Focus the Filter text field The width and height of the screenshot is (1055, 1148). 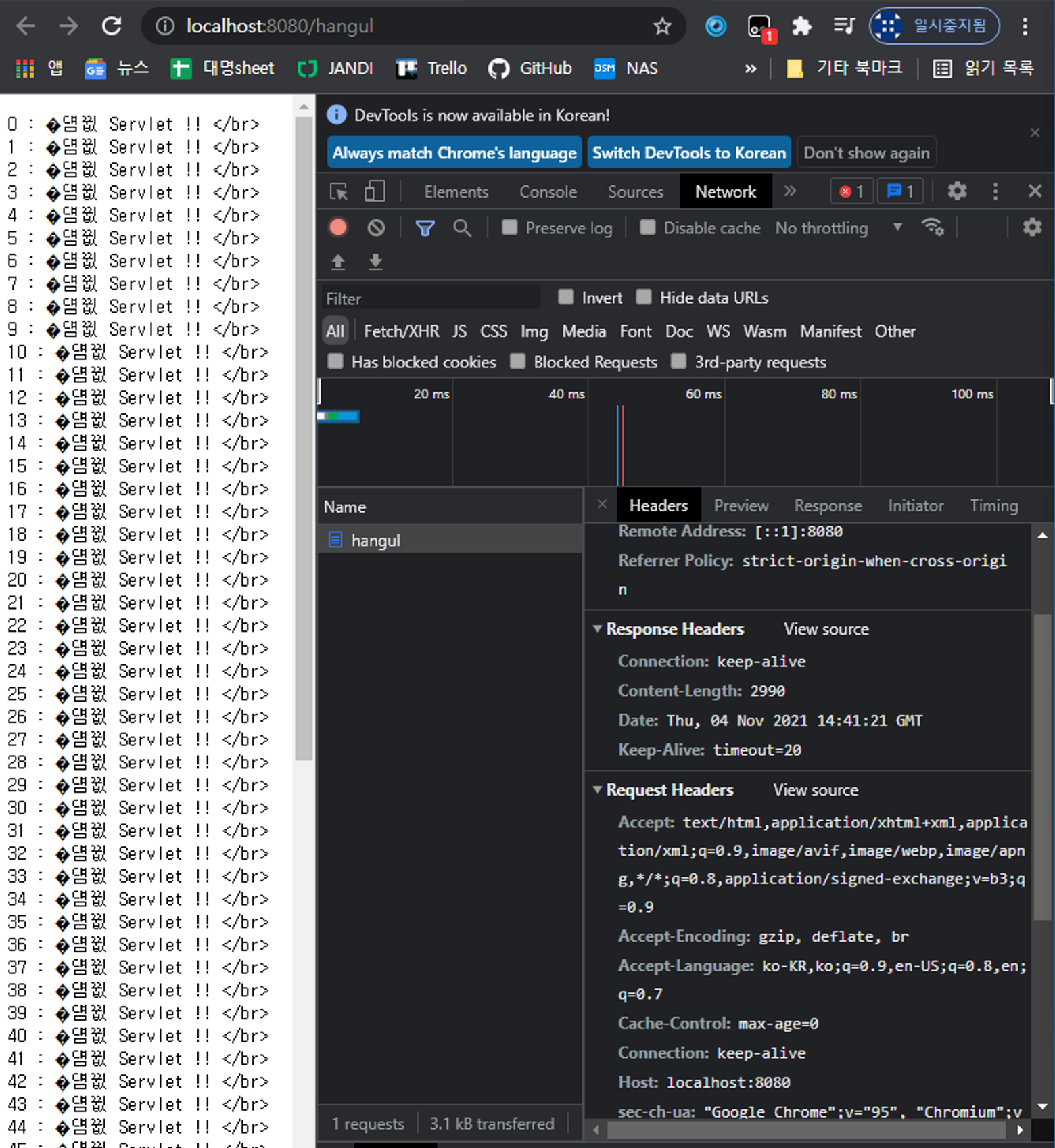click(431, 298)
